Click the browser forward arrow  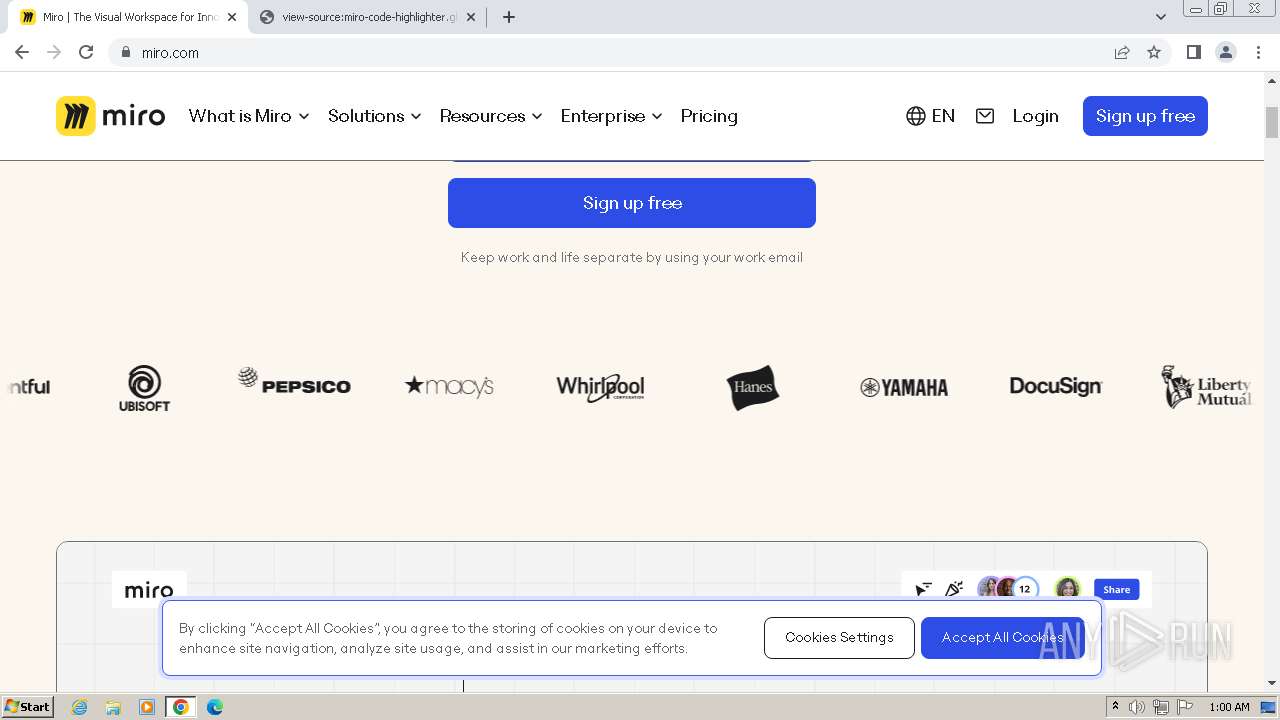tap(54, 52)
